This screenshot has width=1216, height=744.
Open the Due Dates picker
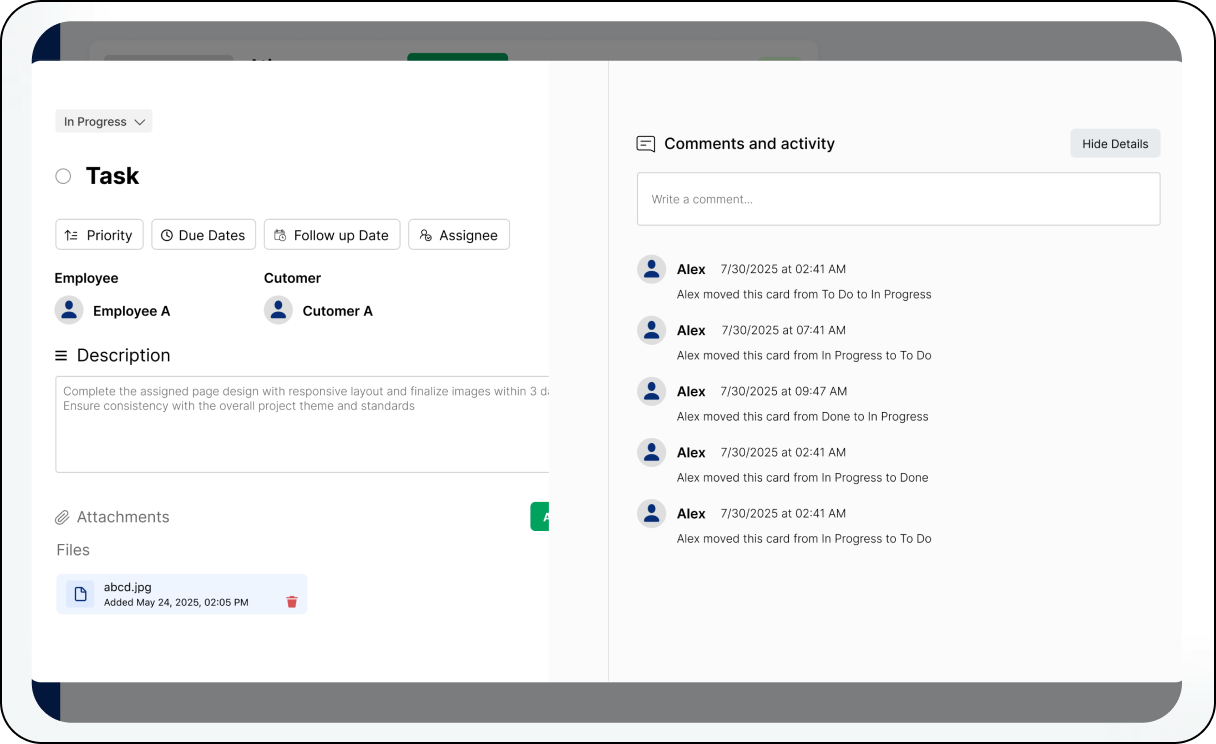pyautogui.click(x=204, y=235)
